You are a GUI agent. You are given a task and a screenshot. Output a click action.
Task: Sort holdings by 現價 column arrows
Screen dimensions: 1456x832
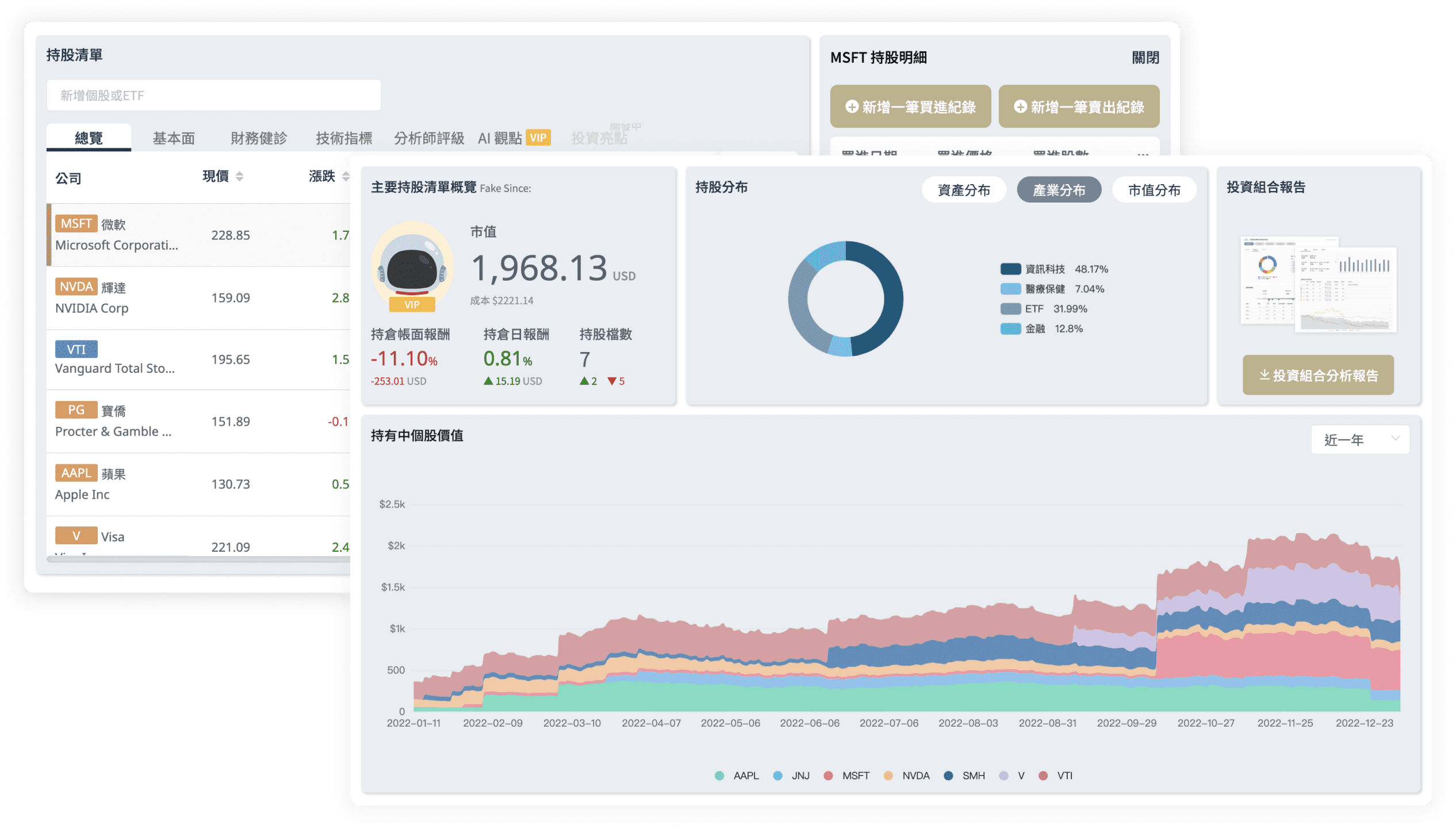coord(240,176)
